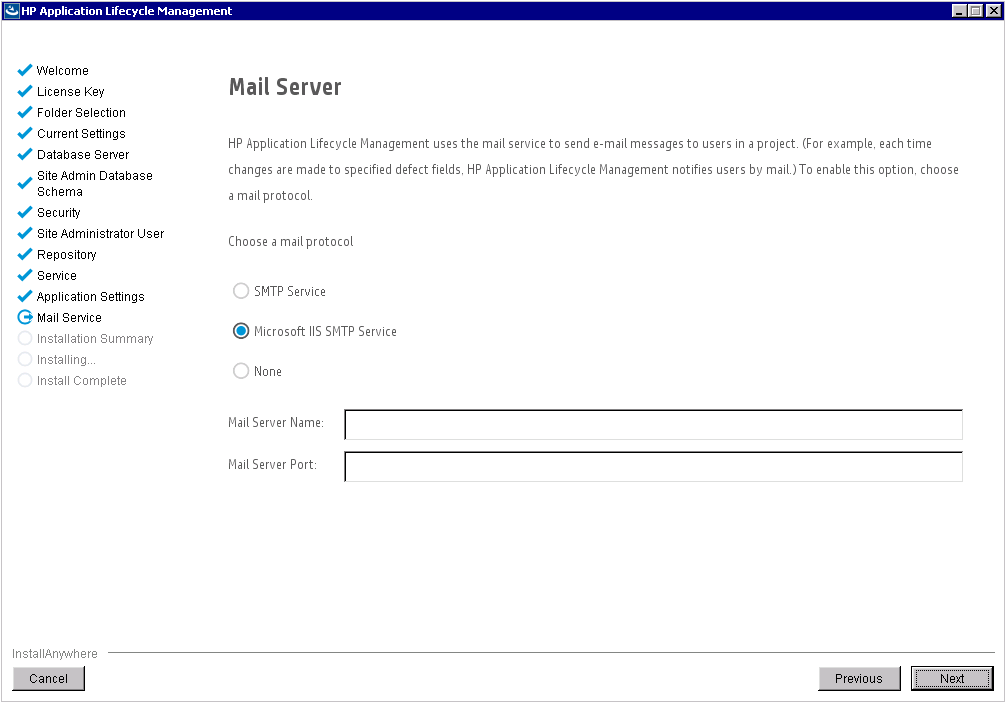Select the Mail Service step label
The height and width of the screenshot is (702, 1005).
pos(69,317)
